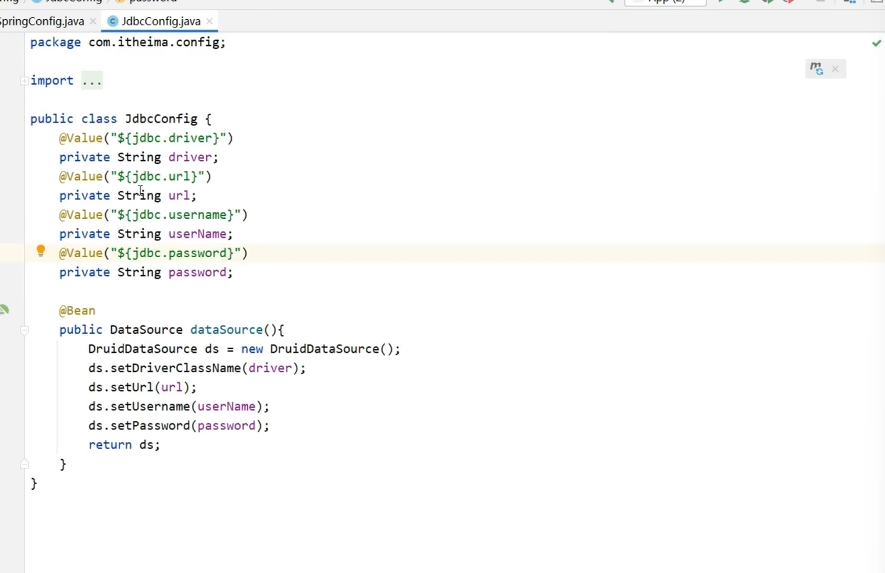Image resolution: width=885 pixels, height=573 pixels.
Task: Click the package com.itheima.config line
Action: 128,42
